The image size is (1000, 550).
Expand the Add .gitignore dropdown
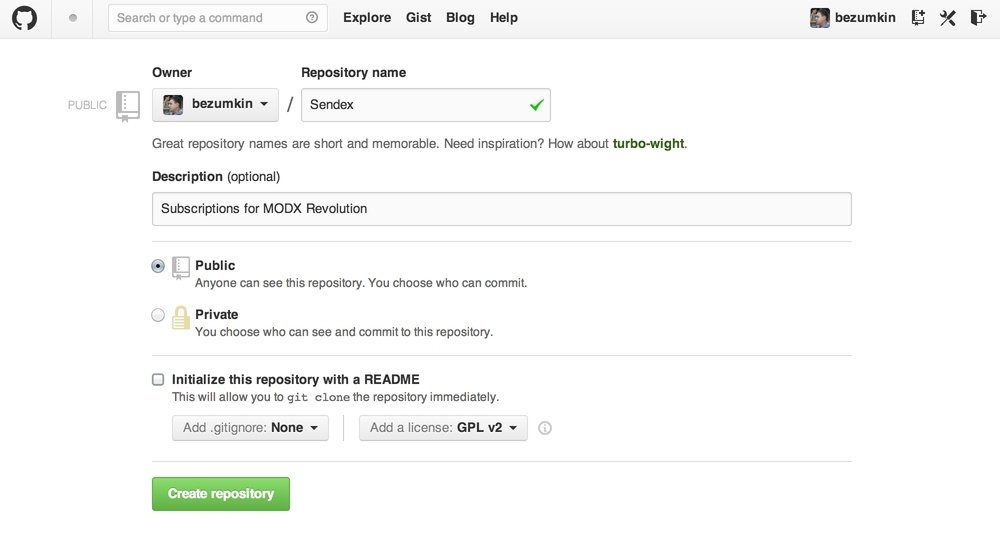250,428
